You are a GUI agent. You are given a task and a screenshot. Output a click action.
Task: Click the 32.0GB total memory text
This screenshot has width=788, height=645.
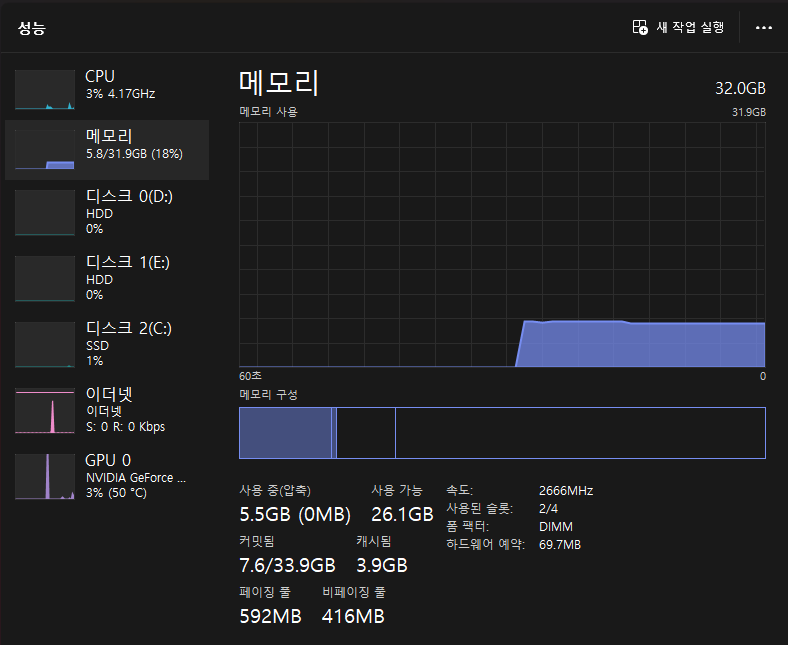pyautogui.click(x=740, y=88)
